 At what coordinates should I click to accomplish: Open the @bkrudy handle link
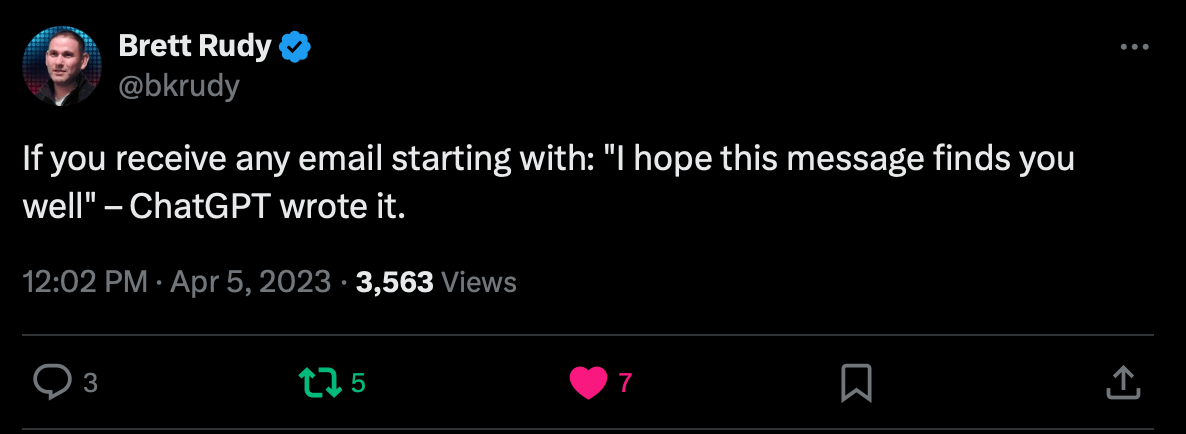179,86
